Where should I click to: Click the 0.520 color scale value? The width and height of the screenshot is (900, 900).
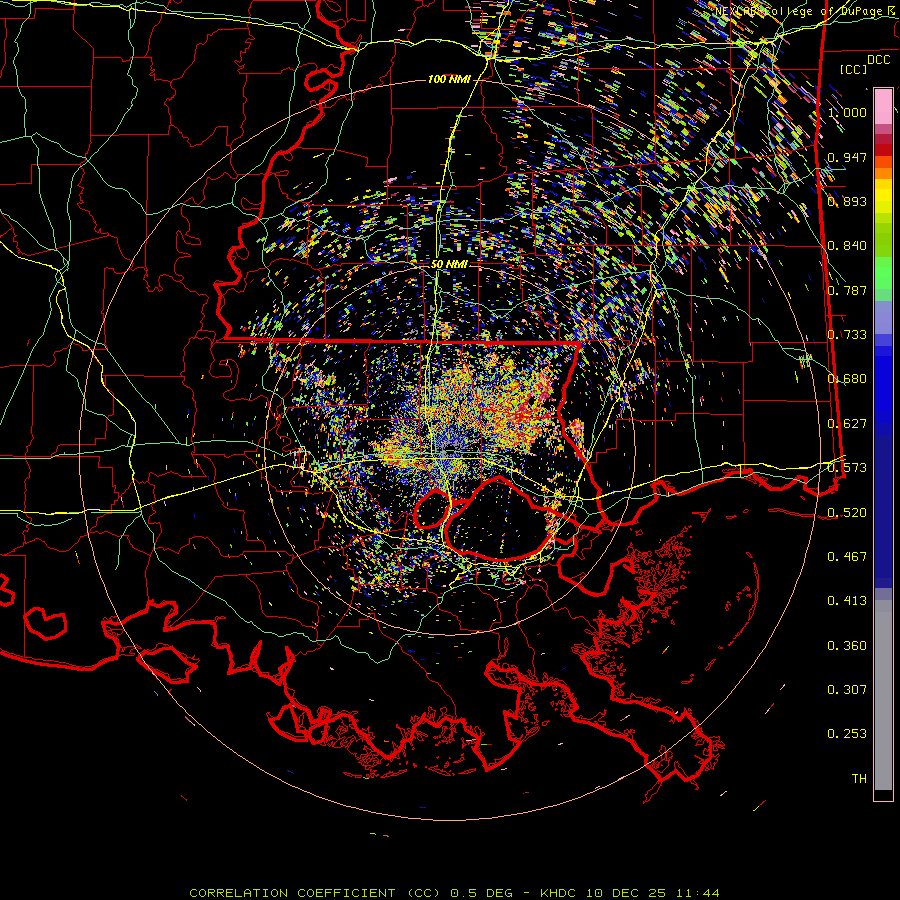click(x=847, y=513)
